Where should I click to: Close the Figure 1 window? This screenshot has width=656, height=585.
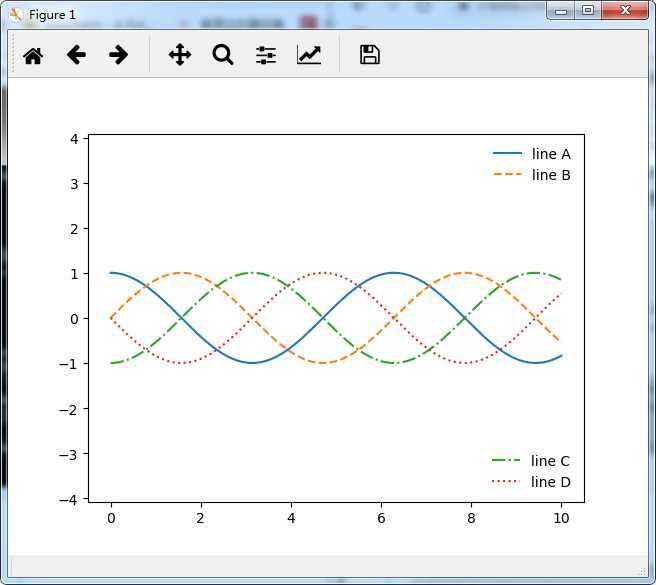pos(625,11)
